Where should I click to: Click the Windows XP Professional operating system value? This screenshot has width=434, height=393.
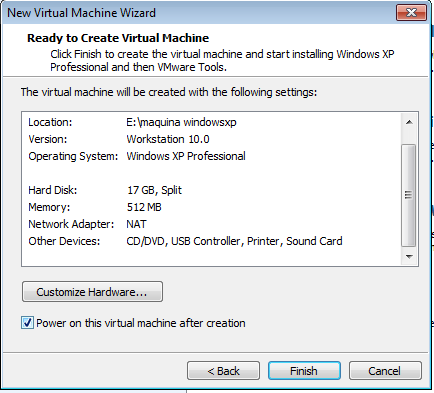click(186, 156)
